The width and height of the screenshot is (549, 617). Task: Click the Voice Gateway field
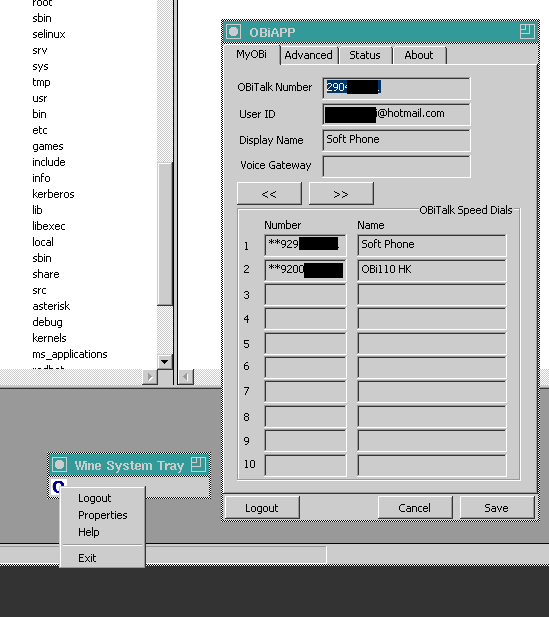coord(396,166)
